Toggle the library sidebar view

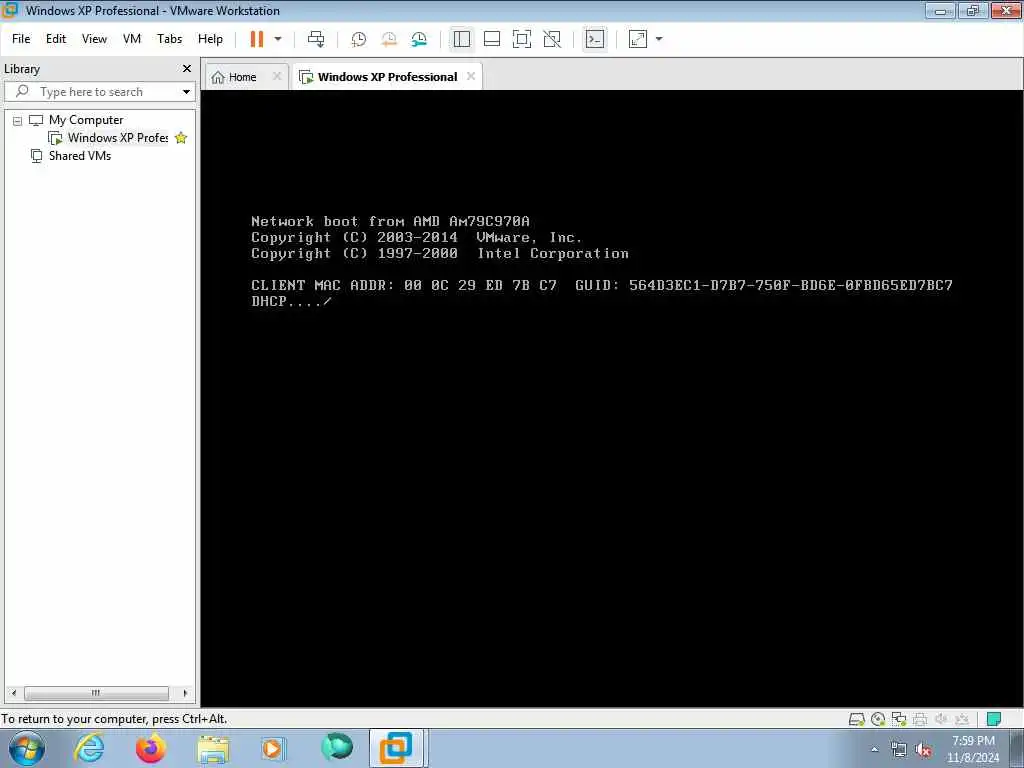462,39
